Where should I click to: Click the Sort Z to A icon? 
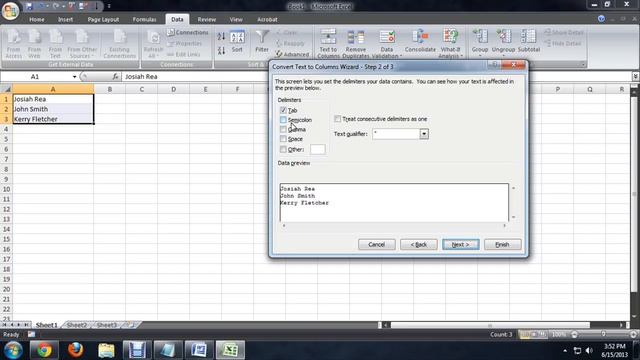[221, 51]
